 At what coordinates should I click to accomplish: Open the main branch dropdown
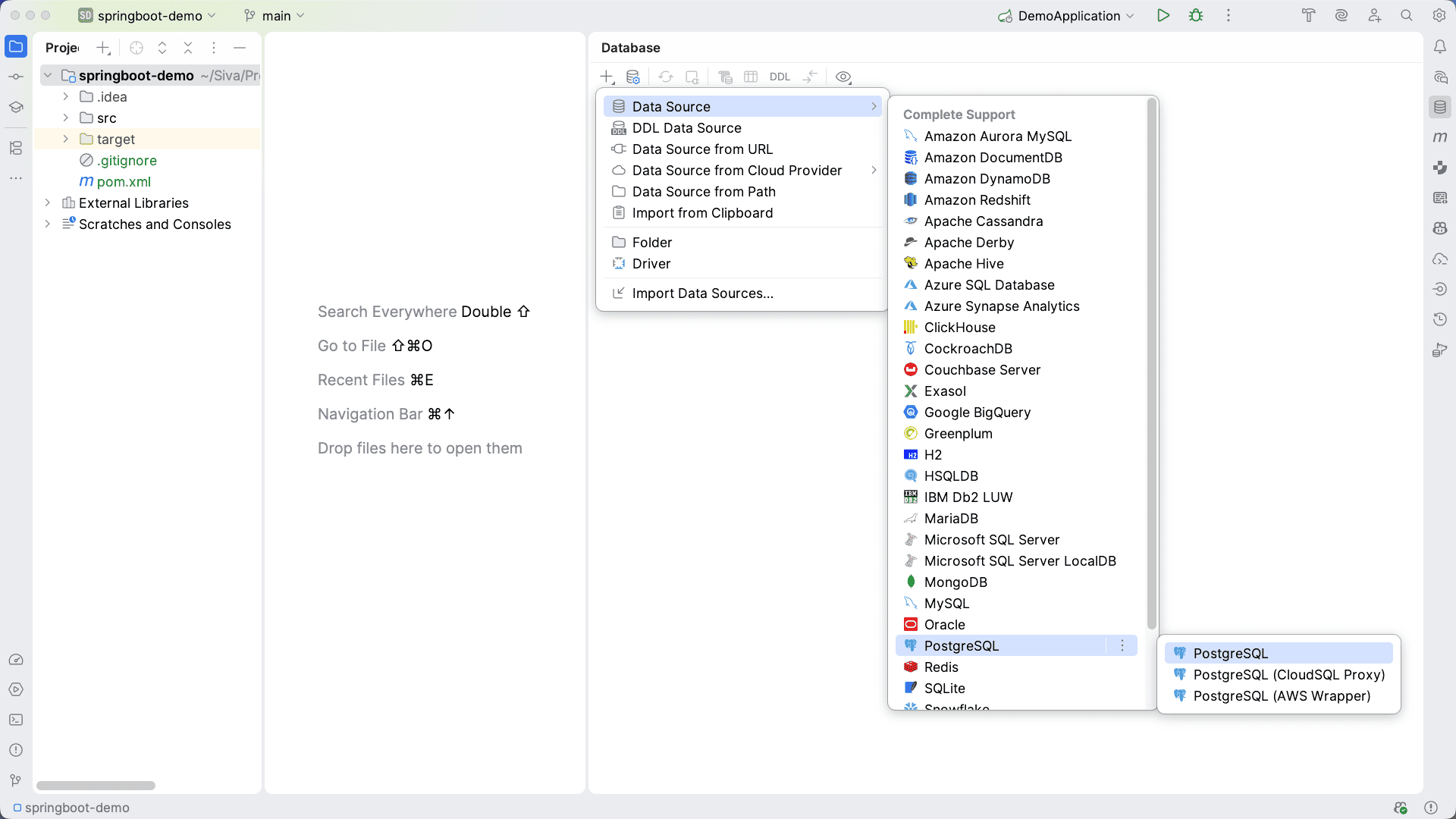coord(275,15)
